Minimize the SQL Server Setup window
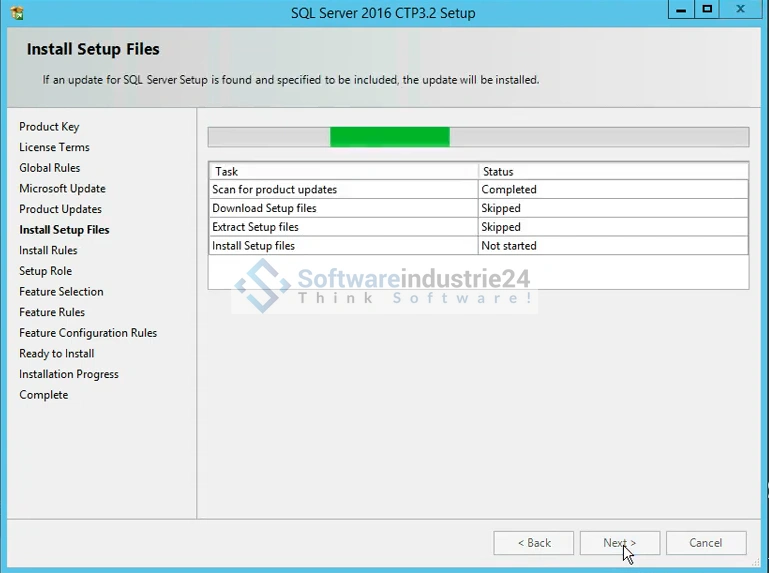 point(679,10)
